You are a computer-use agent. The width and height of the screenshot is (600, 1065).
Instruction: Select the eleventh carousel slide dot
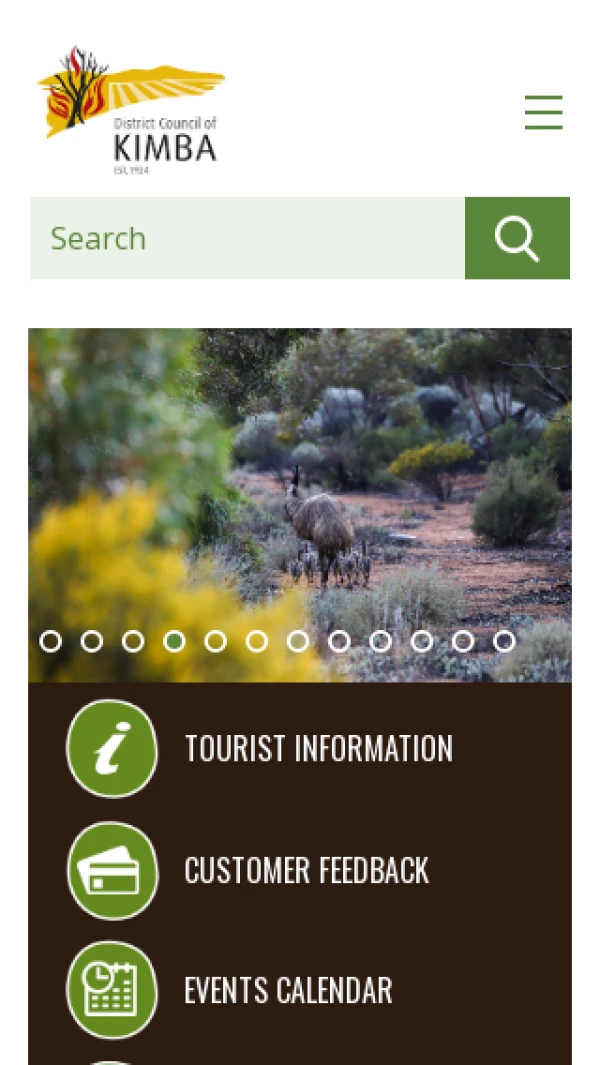click(463, 641)
